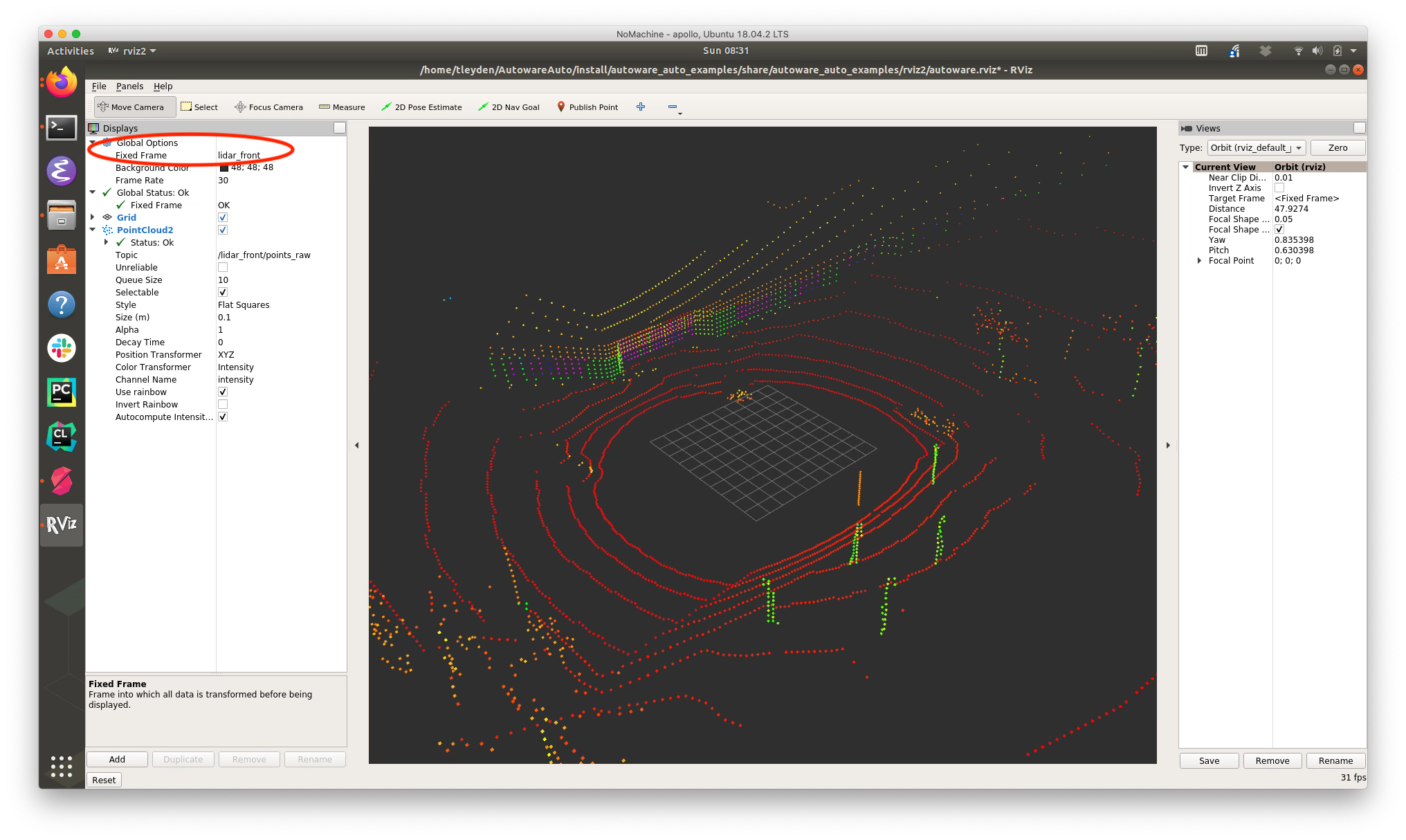Open Files manager from the dock
The image size is (1406, 840).
(x=62, y=215)
